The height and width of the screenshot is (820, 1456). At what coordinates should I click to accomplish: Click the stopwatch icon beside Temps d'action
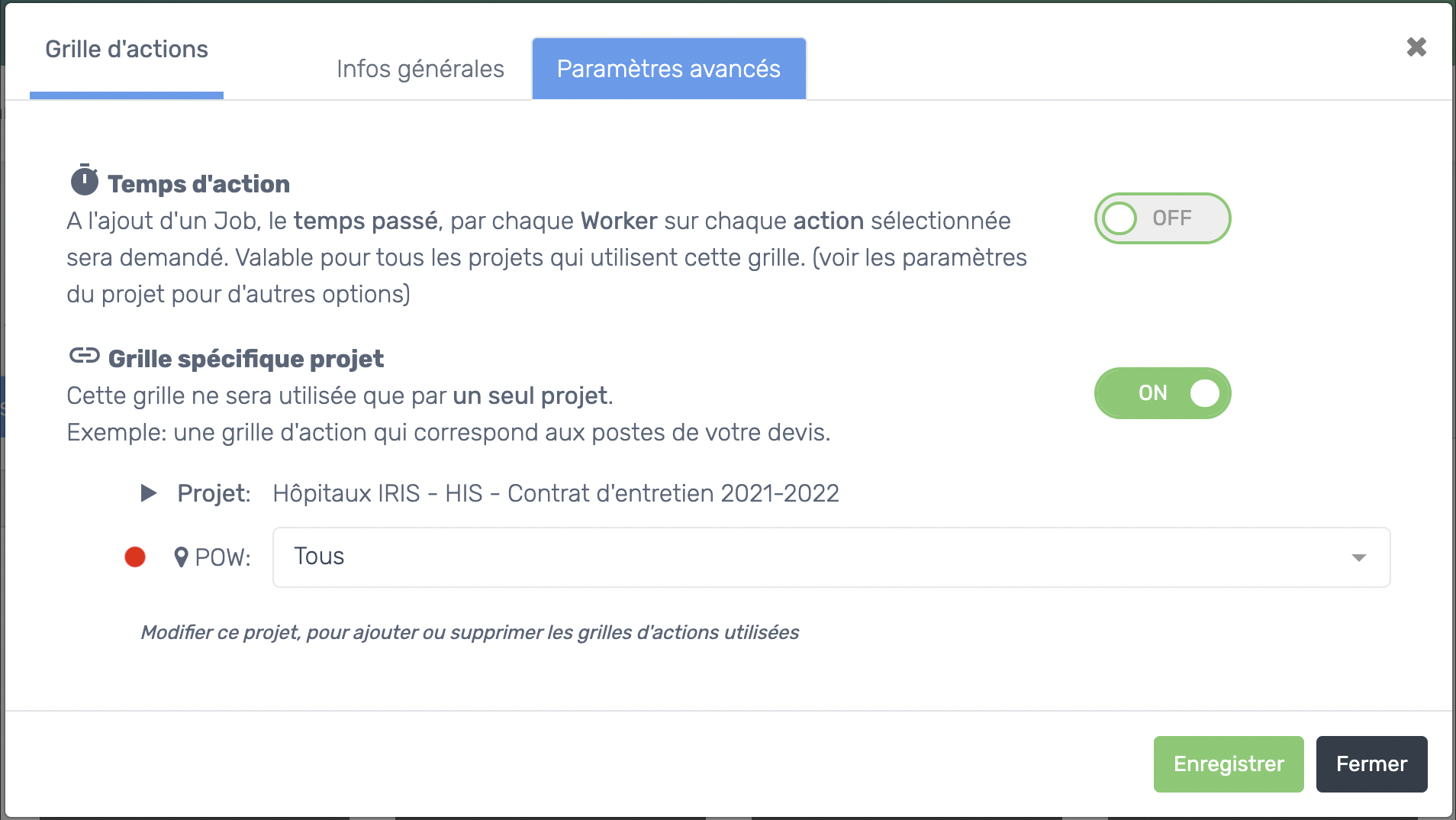pyautogui.click(x=85, y=180)
